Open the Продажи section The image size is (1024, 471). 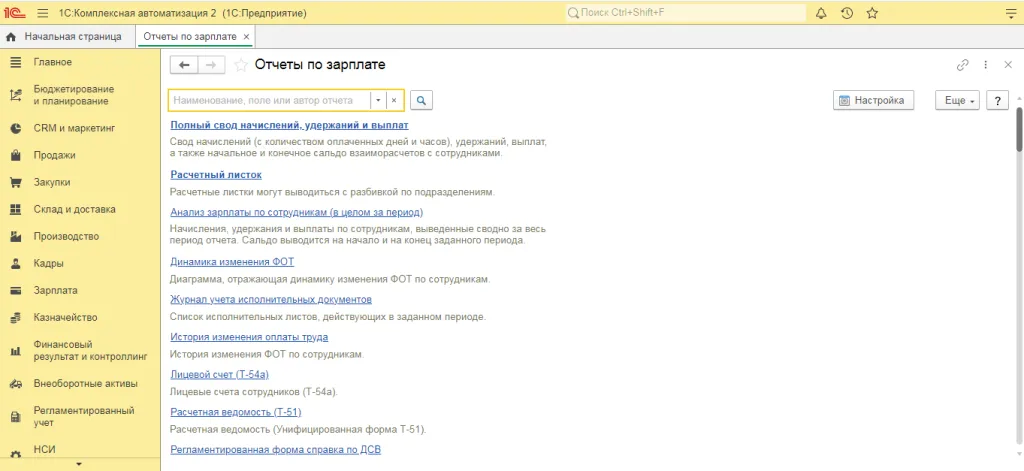click(54, 155)
